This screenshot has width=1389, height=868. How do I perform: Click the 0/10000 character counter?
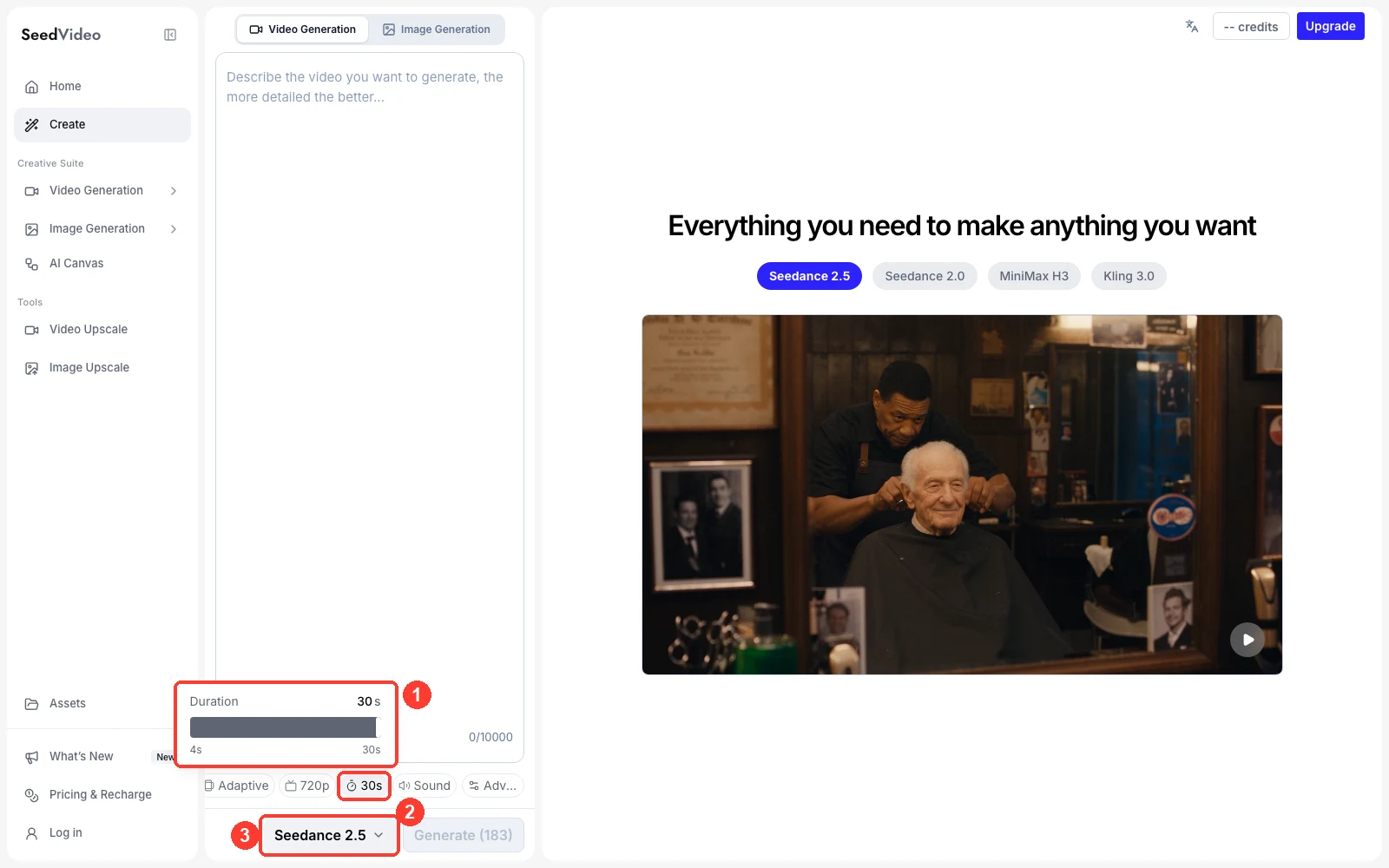pyautogui.click(x=490, y=737)
